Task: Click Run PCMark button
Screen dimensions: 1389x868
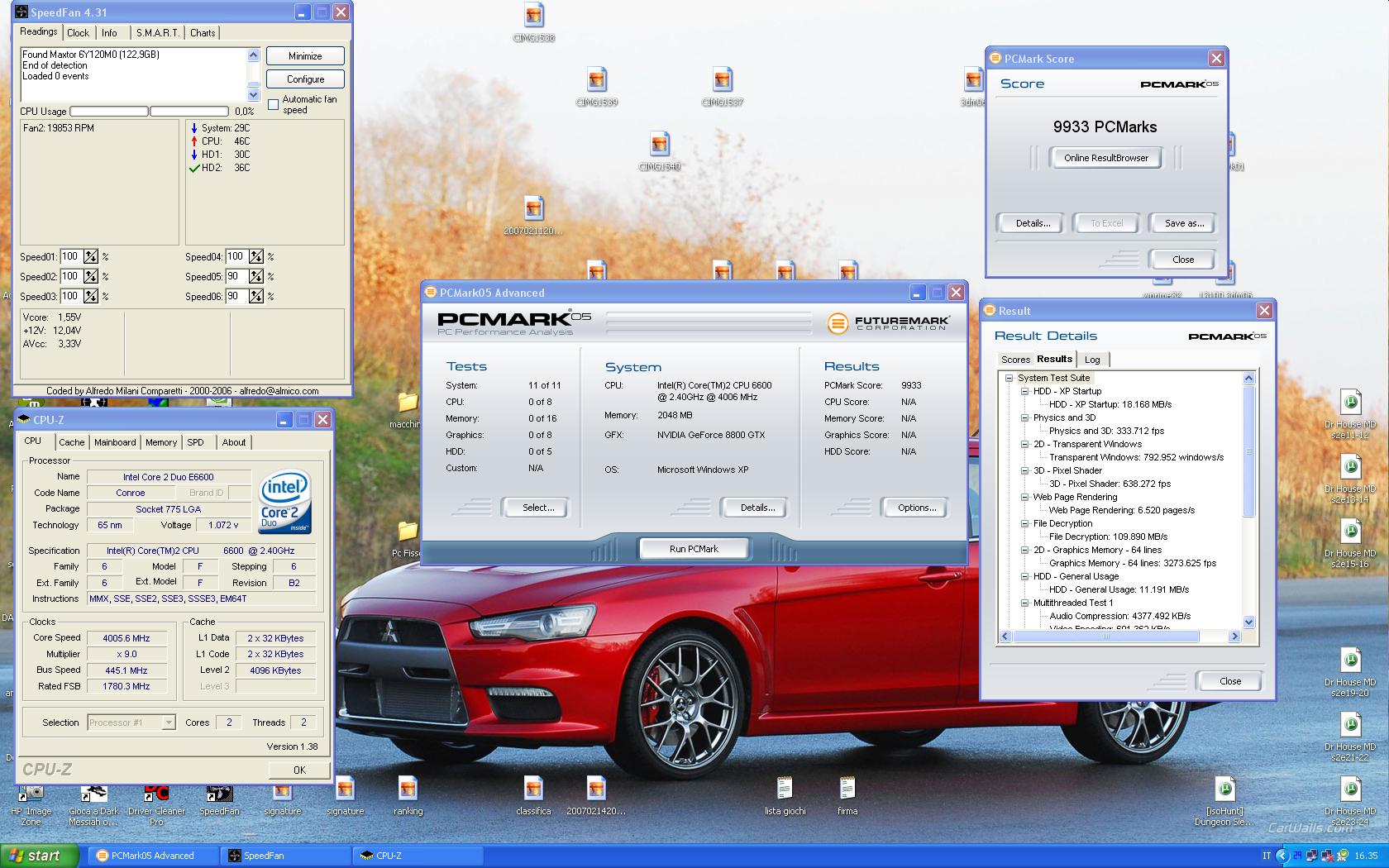Action: point(694,549)
